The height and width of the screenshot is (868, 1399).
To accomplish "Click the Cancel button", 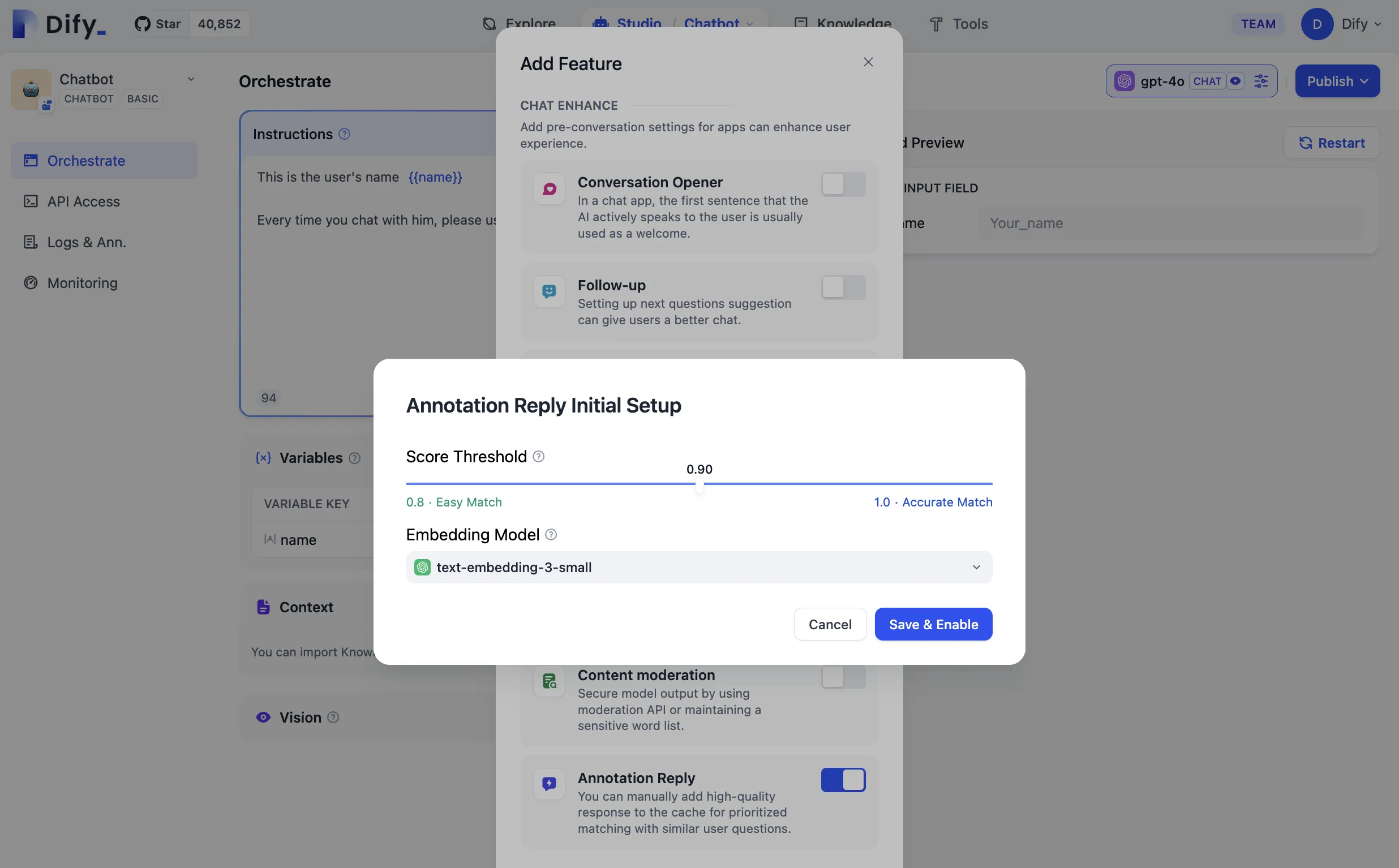I will pos(830,624).
